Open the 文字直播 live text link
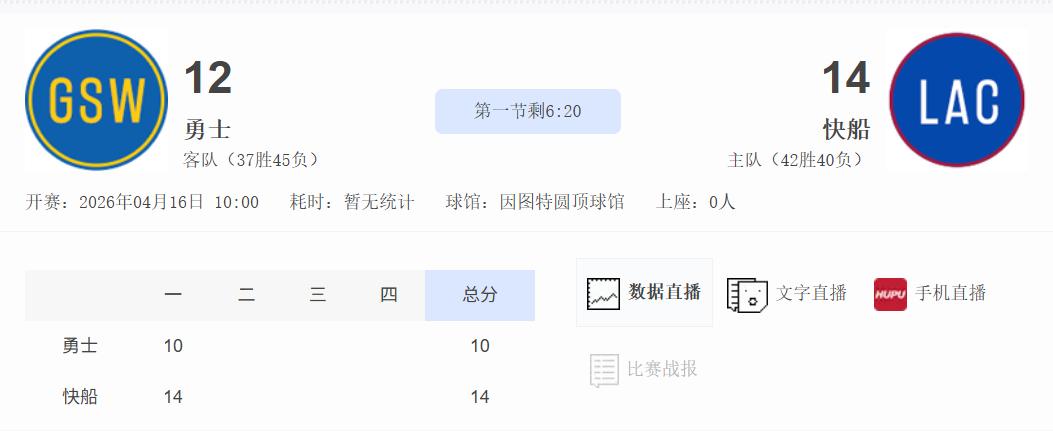 click(x=811, y=293)
